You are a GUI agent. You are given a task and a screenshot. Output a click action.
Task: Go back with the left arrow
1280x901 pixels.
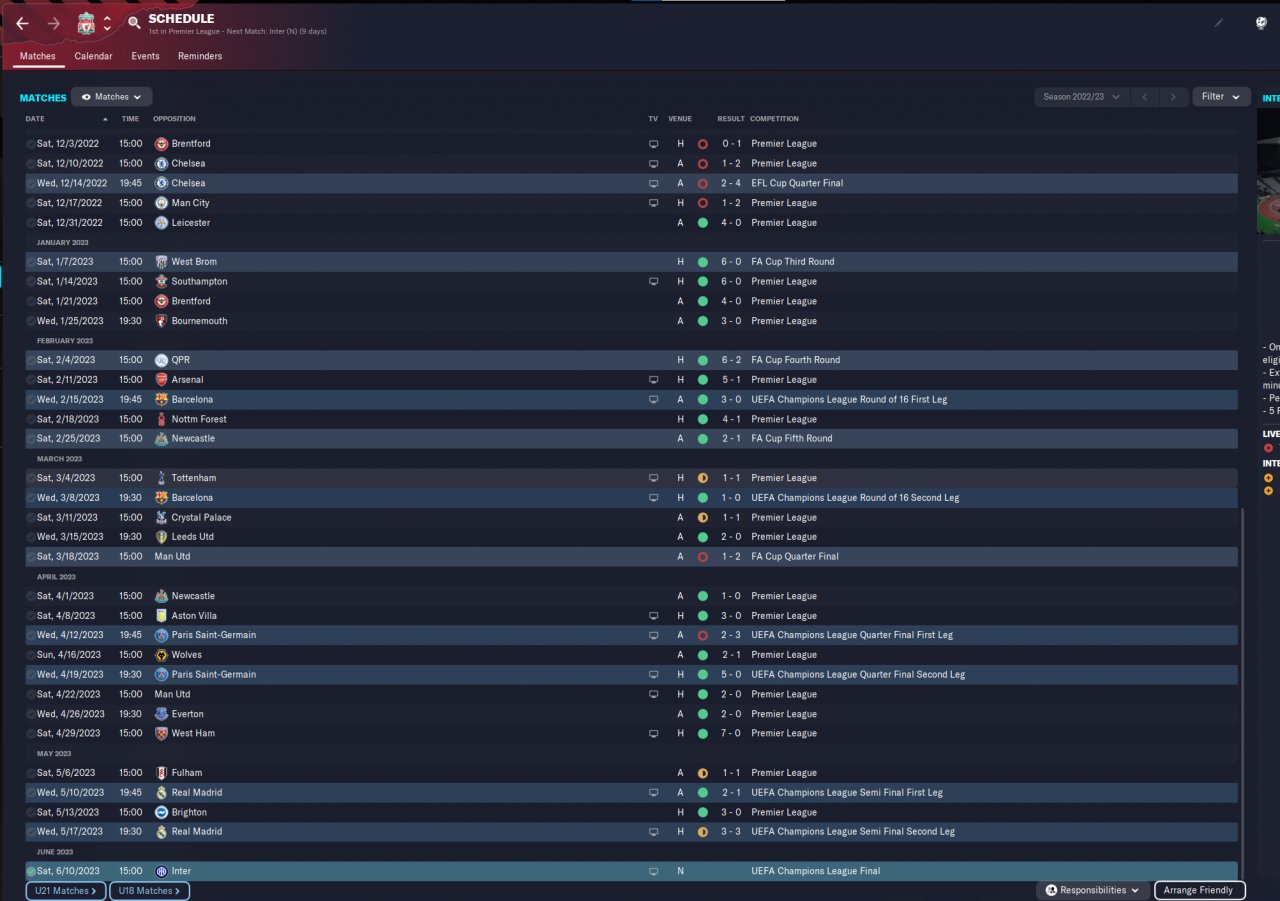tap(22, 24)
